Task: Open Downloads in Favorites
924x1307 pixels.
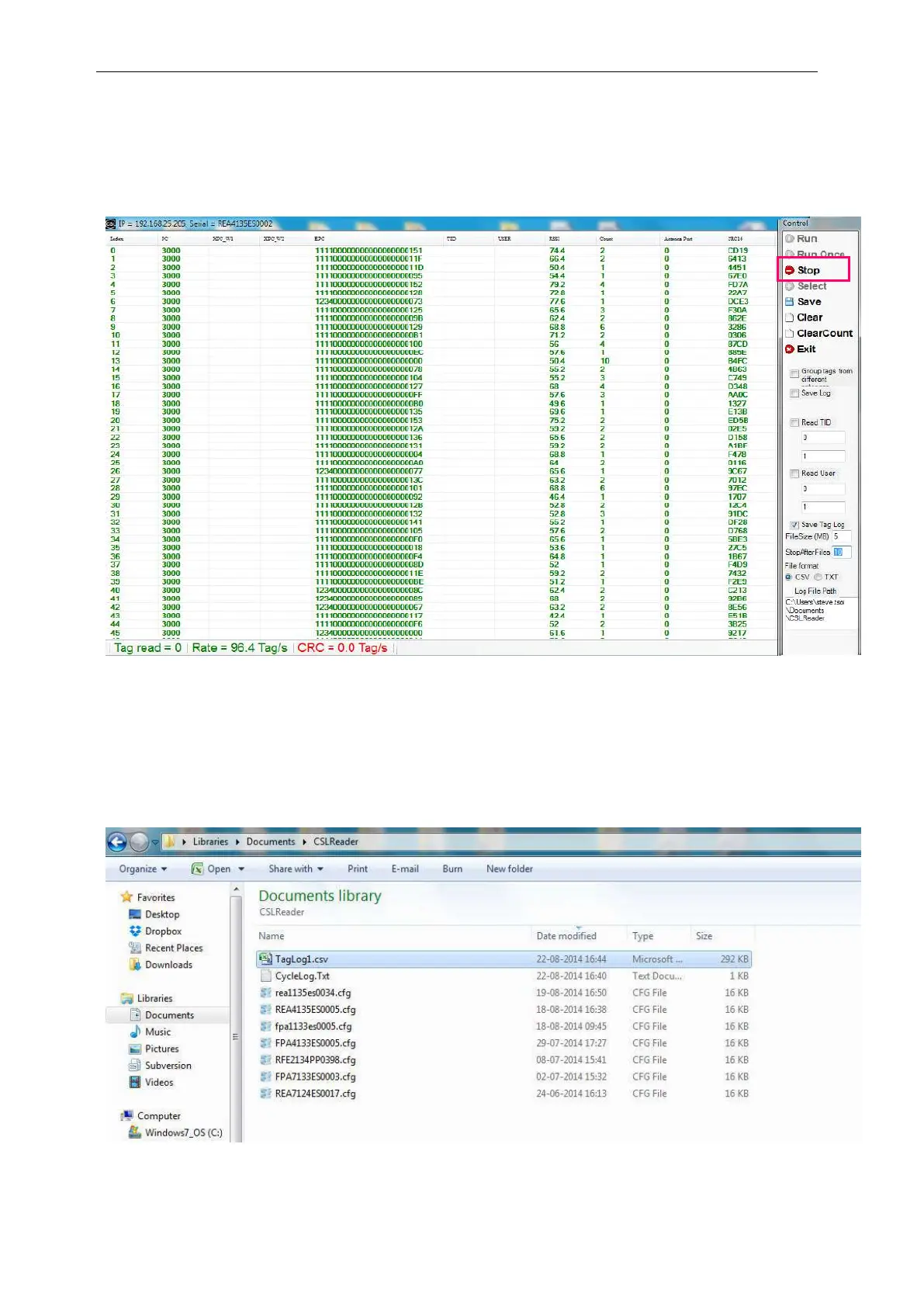Action: [161, 965]
